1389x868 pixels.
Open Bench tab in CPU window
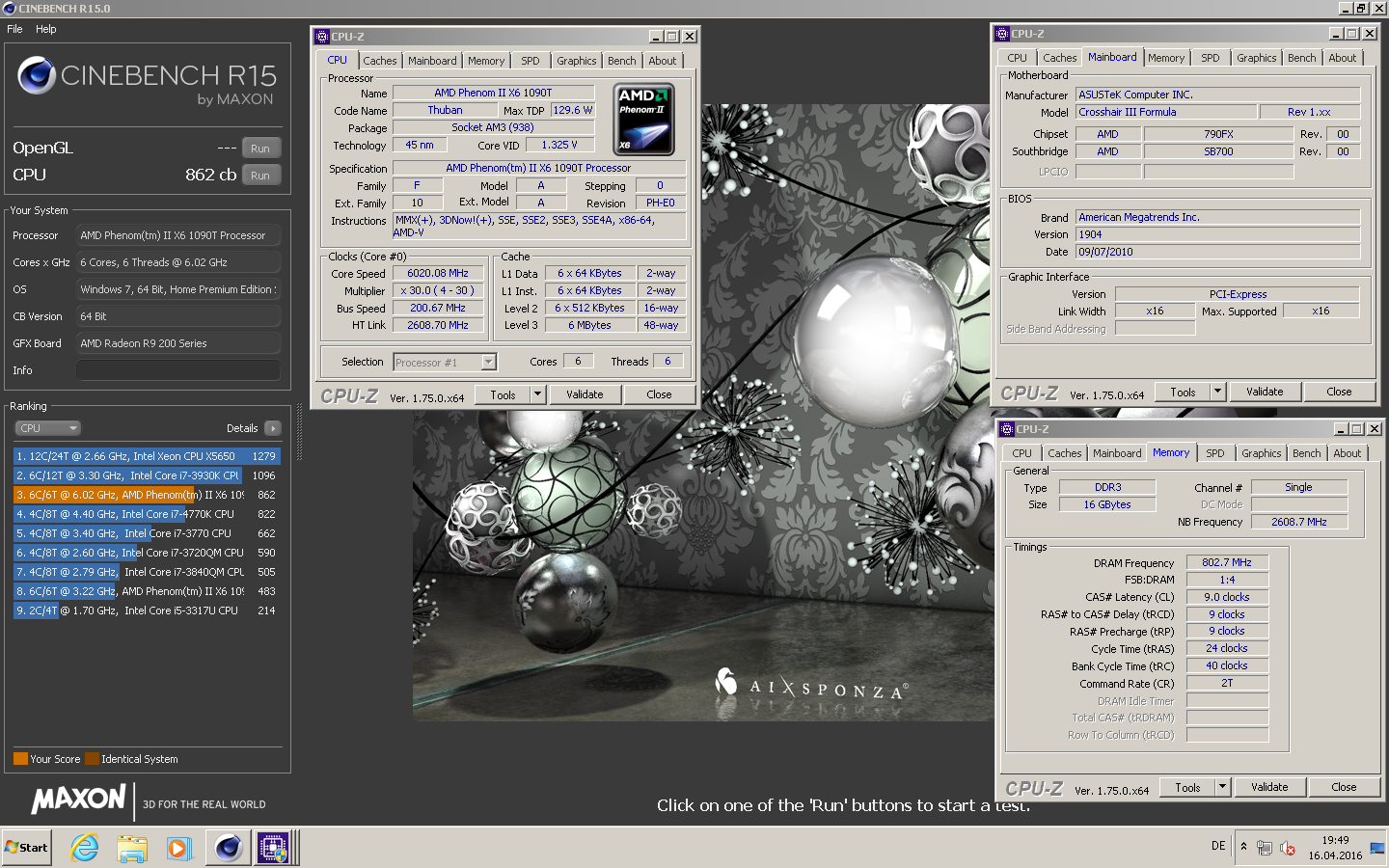[622, 61]
